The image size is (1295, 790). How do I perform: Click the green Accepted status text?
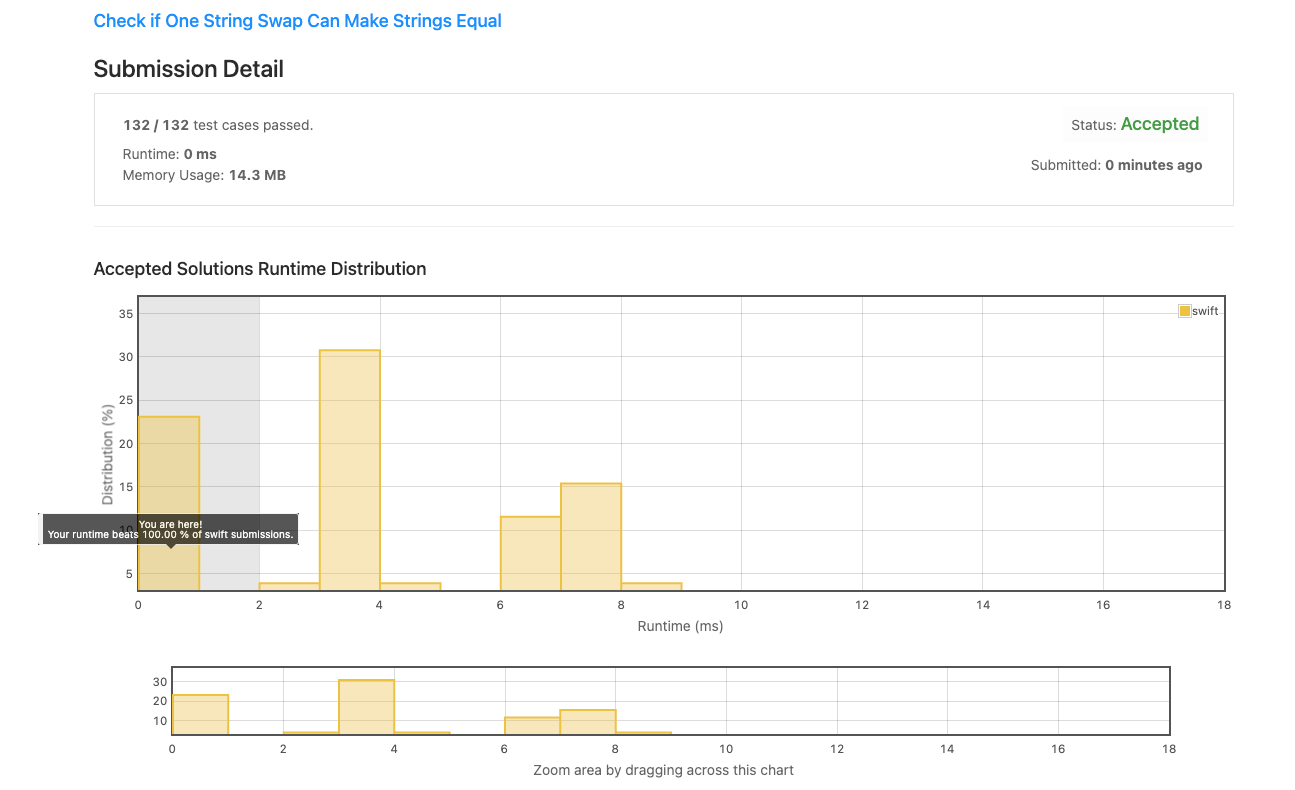click(x=1160, y=124)
